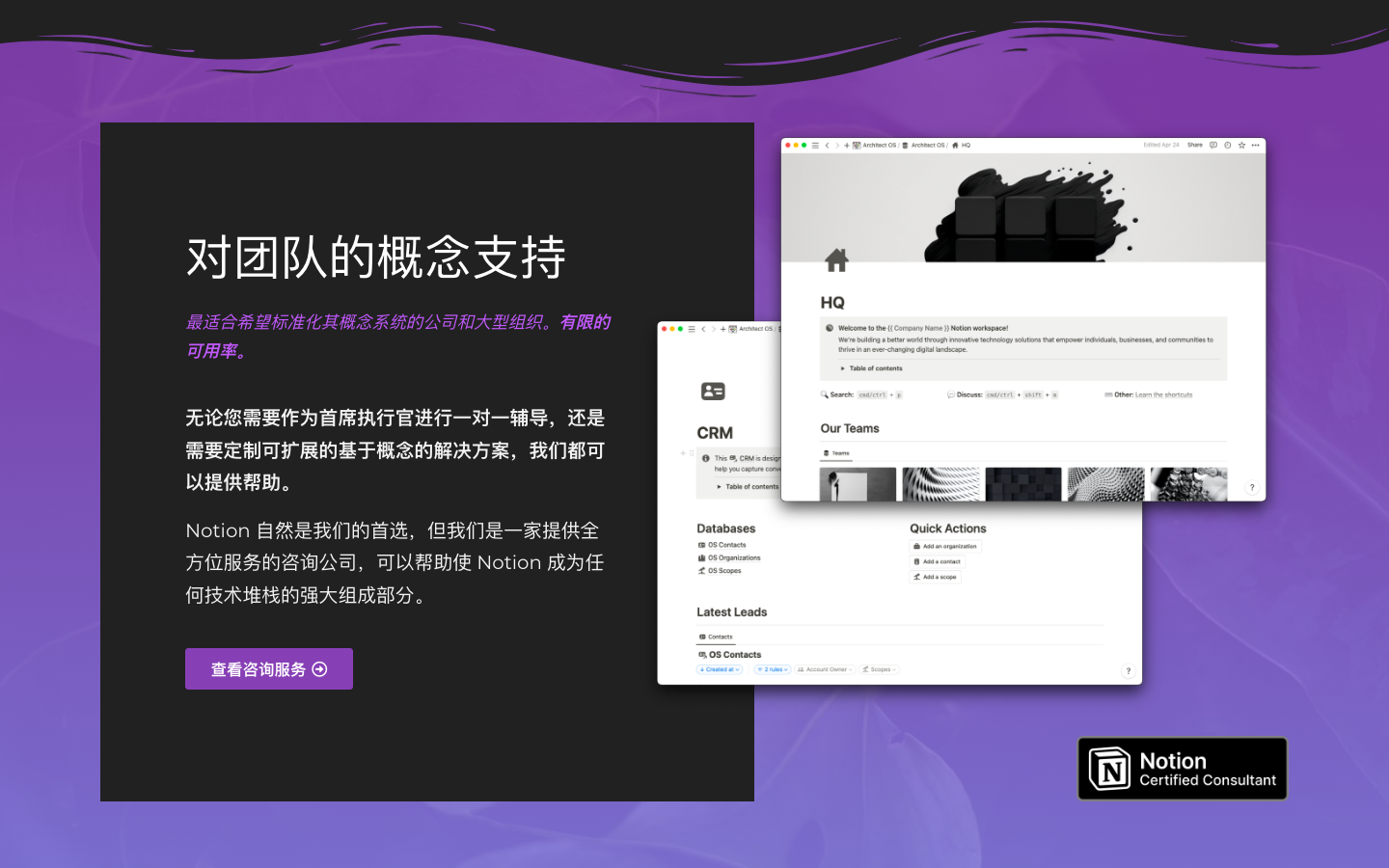Click the Our Teams heading
This screenshot has width=1389, height=868.
point(850,428)
